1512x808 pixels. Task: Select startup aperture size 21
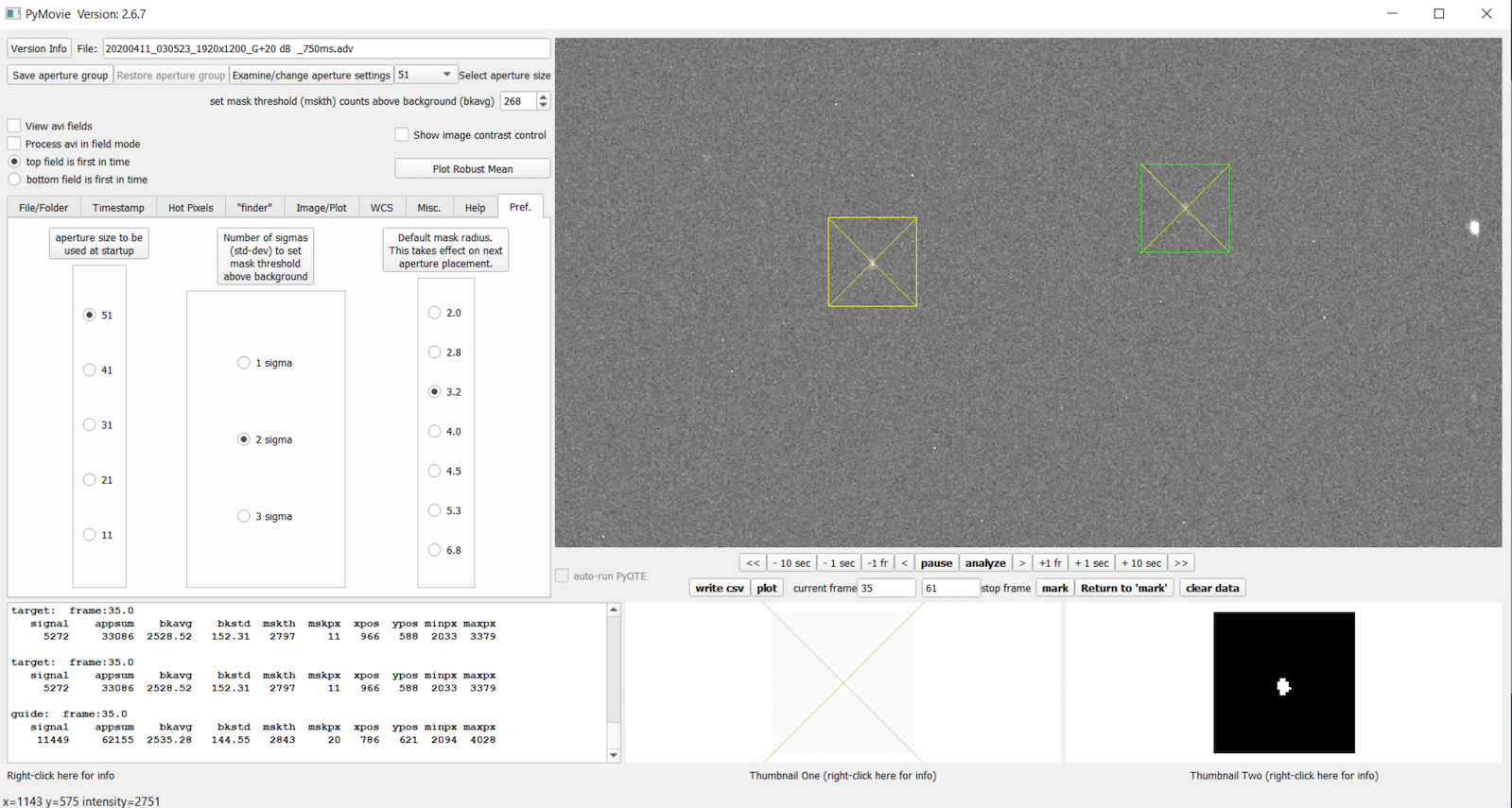[90, 479]
